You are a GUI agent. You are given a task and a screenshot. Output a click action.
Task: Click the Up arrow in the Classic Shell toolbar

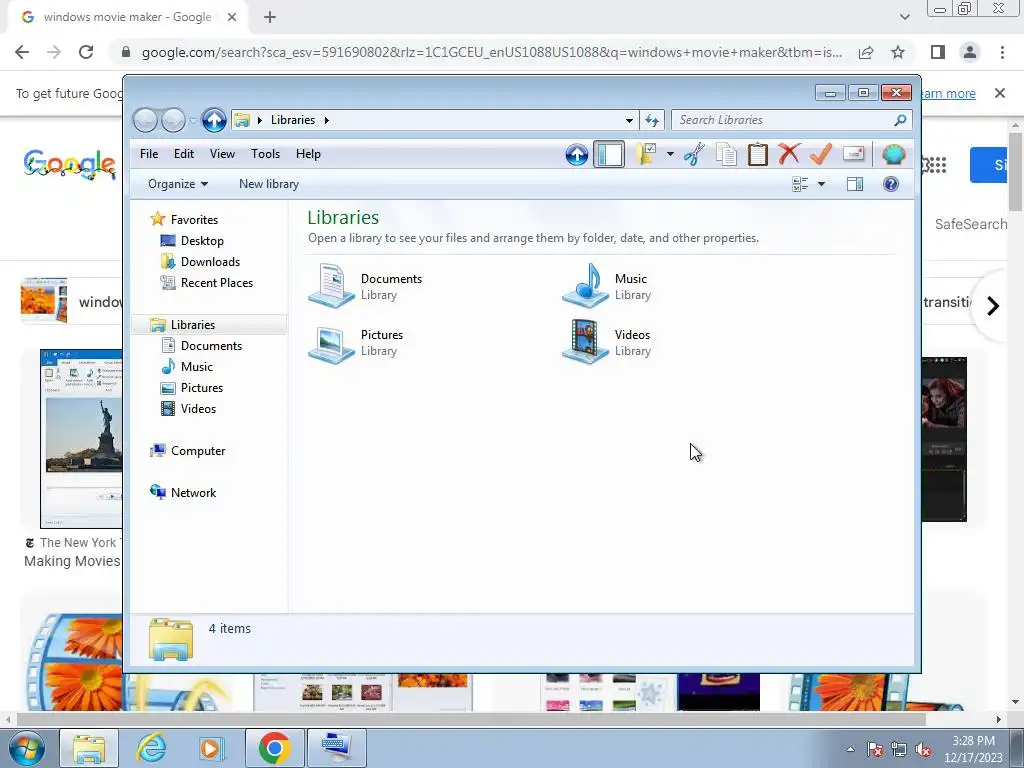(577, 155)
